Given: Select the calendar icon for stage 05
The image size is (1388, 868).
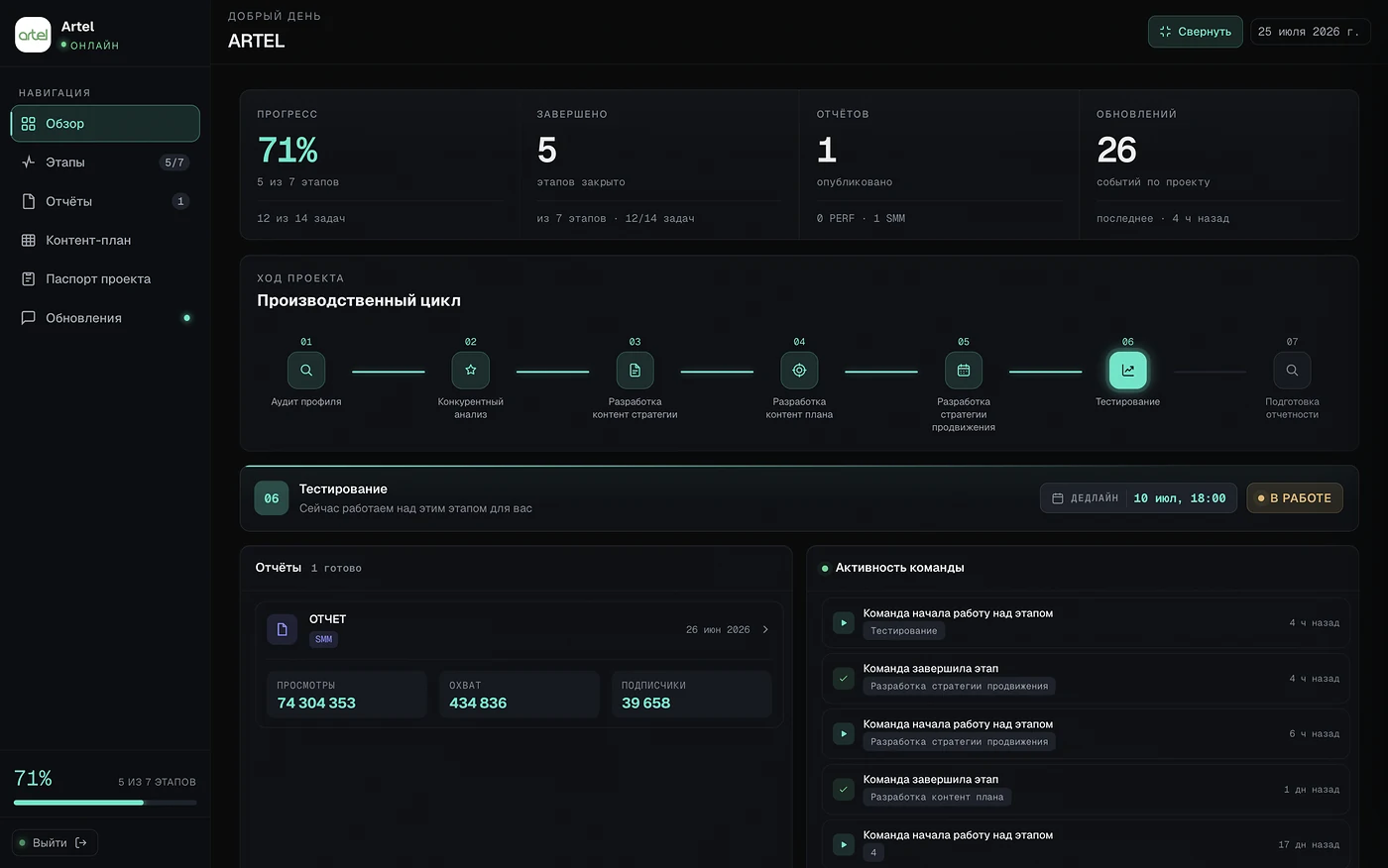Looking at the screenshot, I should tap(964, 371).
